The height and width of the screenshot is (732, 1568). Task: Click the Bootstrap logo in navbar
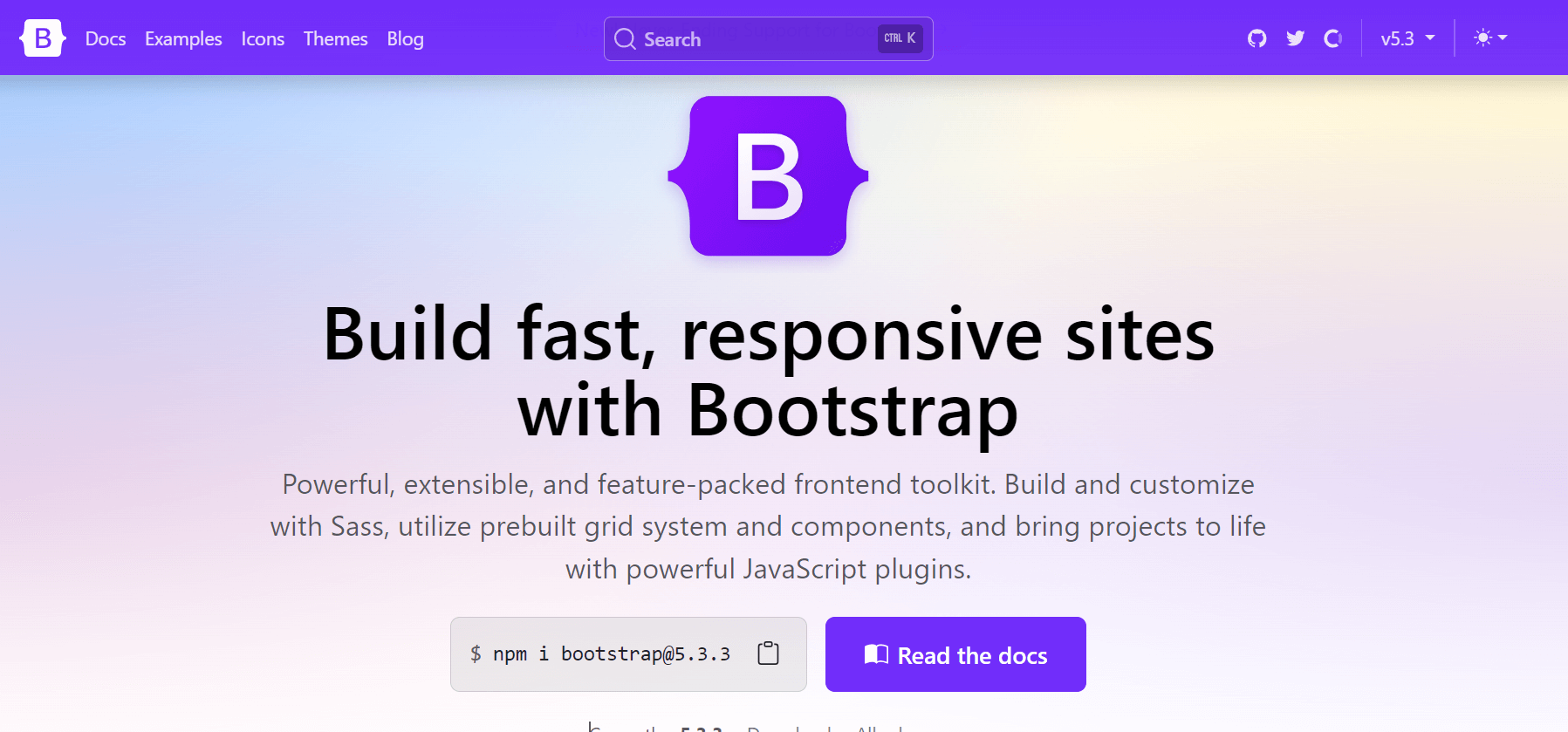click(43, 38)
